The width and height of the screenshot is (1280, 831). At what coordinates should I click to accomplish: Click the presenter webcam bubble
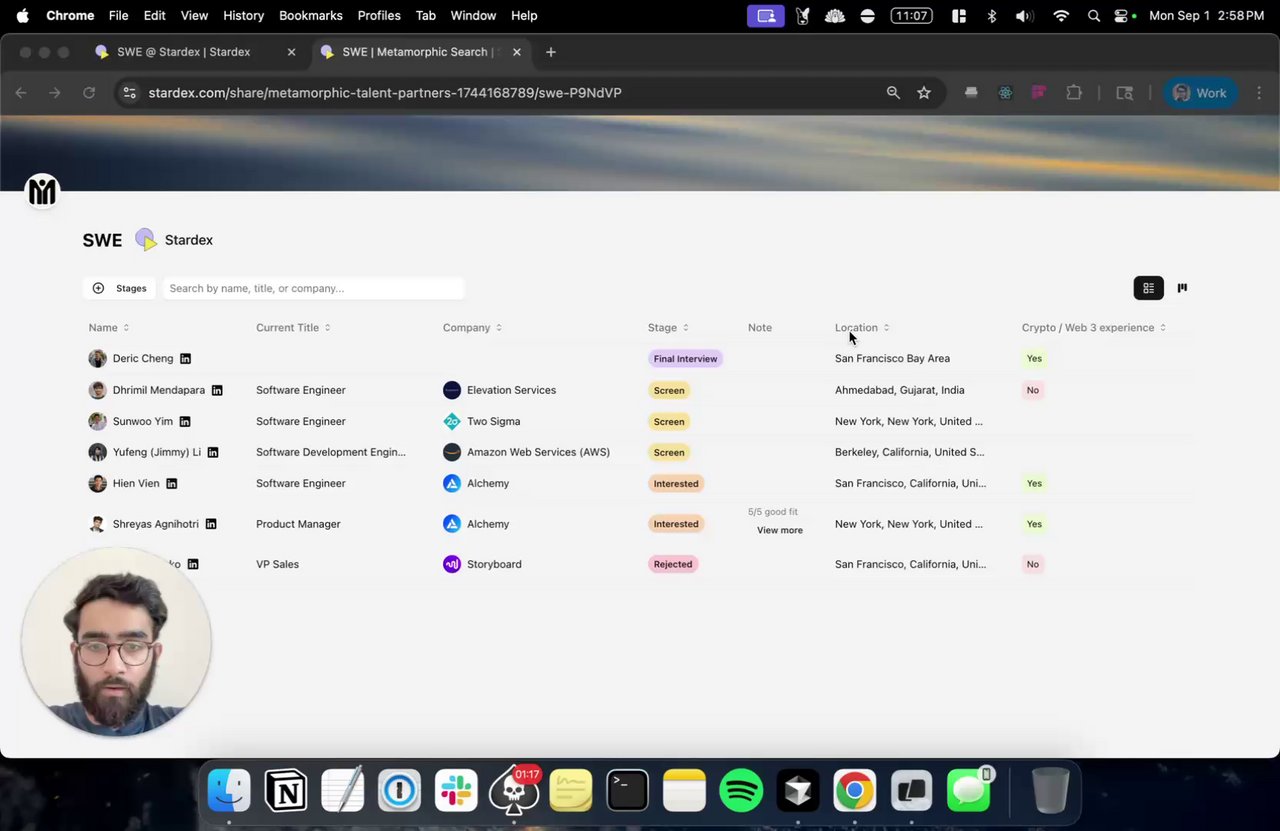[x=116, y=642]
